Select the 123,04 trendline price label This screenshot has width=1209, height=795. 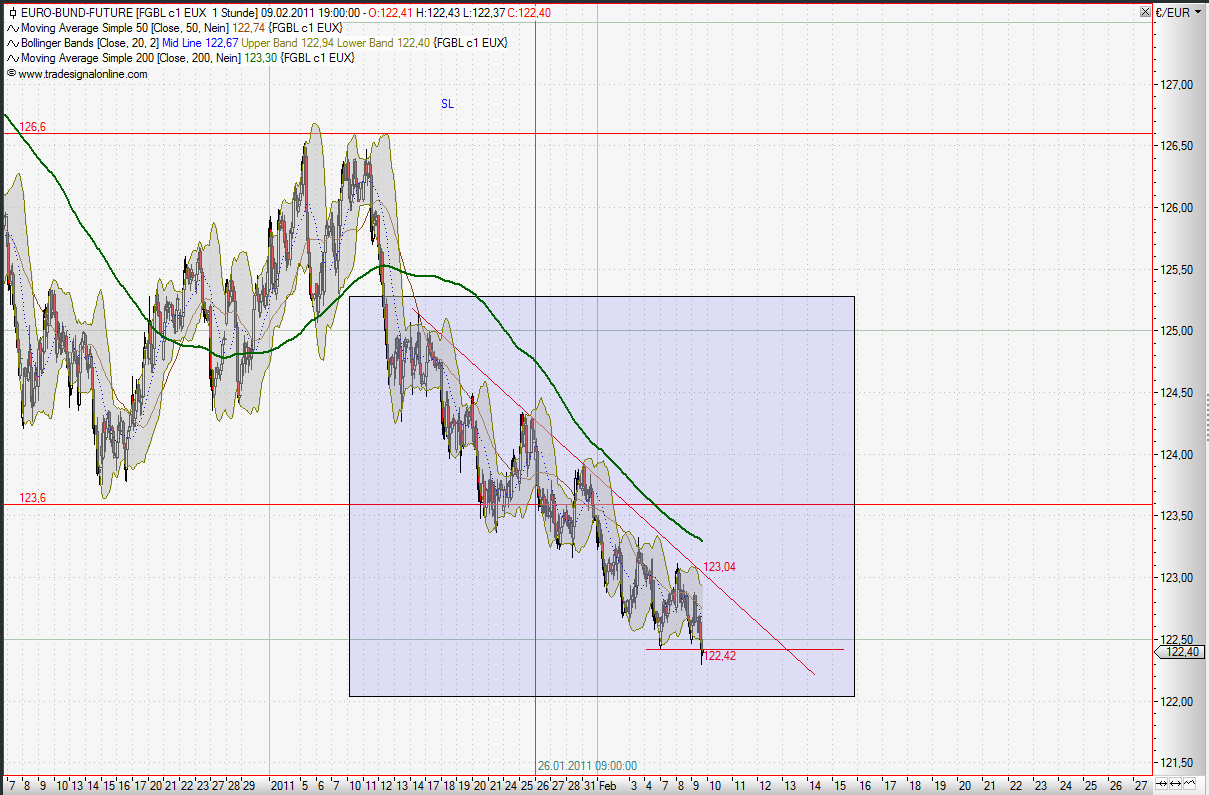click(718, 567)
